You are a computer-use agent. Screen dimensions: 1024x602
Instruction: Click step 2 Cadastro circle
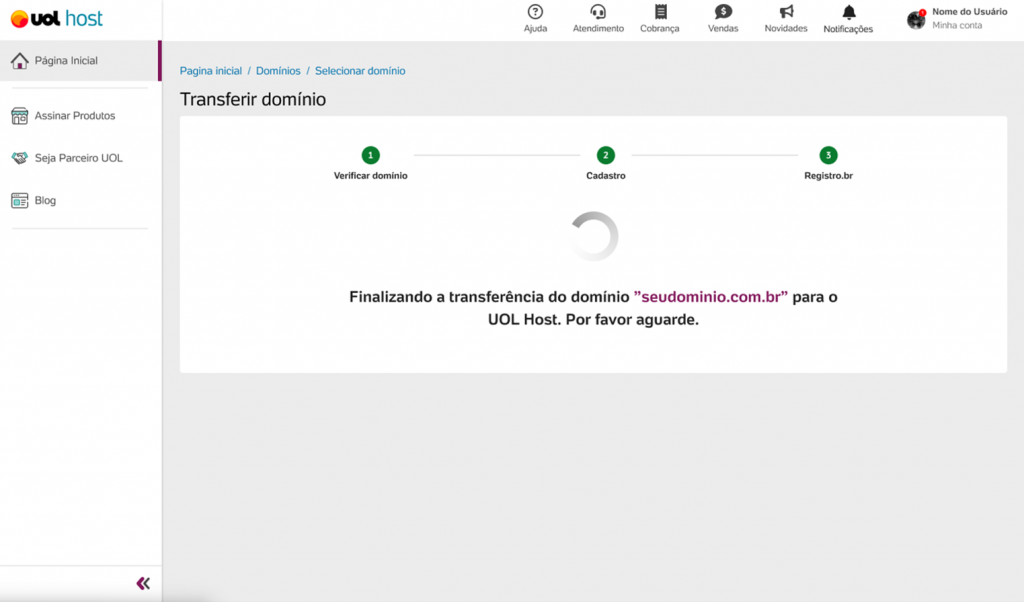(606, 155)
